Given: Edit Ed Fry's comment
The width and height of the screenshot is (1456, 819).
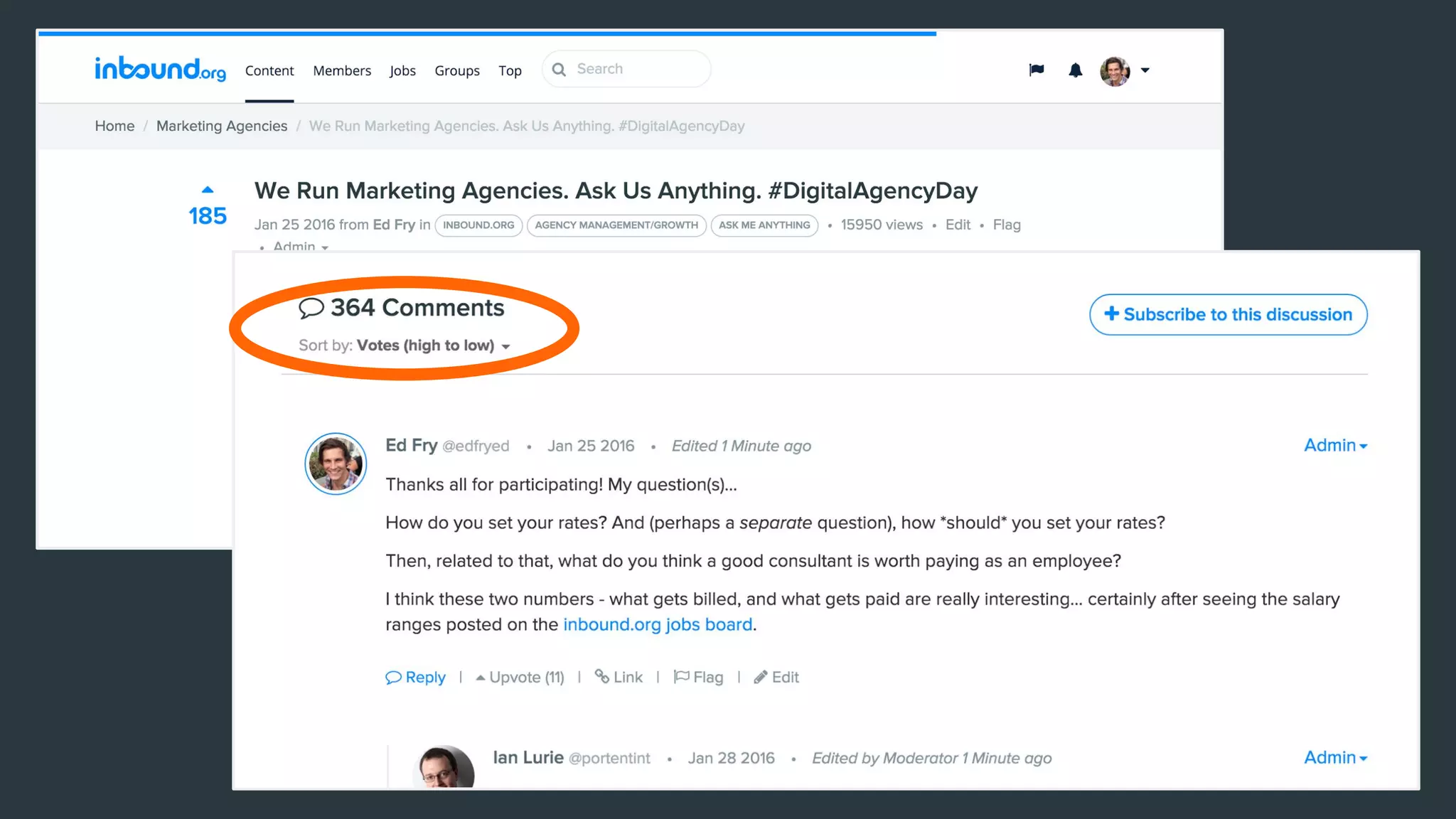Looking at the screenshot, I should coord(776,678).
